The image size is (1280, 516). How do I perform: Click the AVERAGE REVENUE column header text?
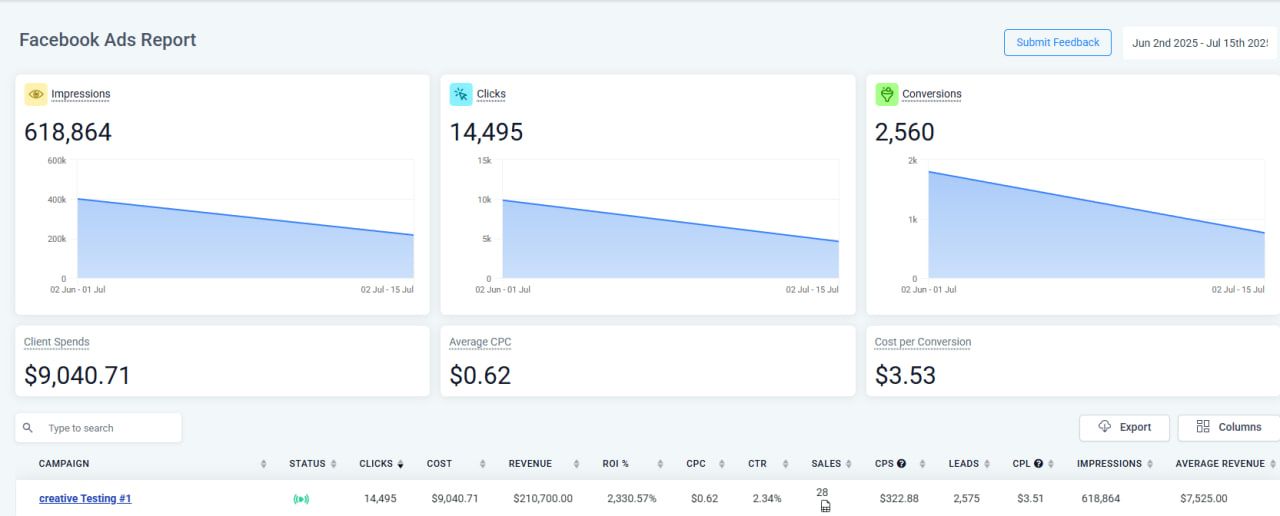coord(1220,464)
